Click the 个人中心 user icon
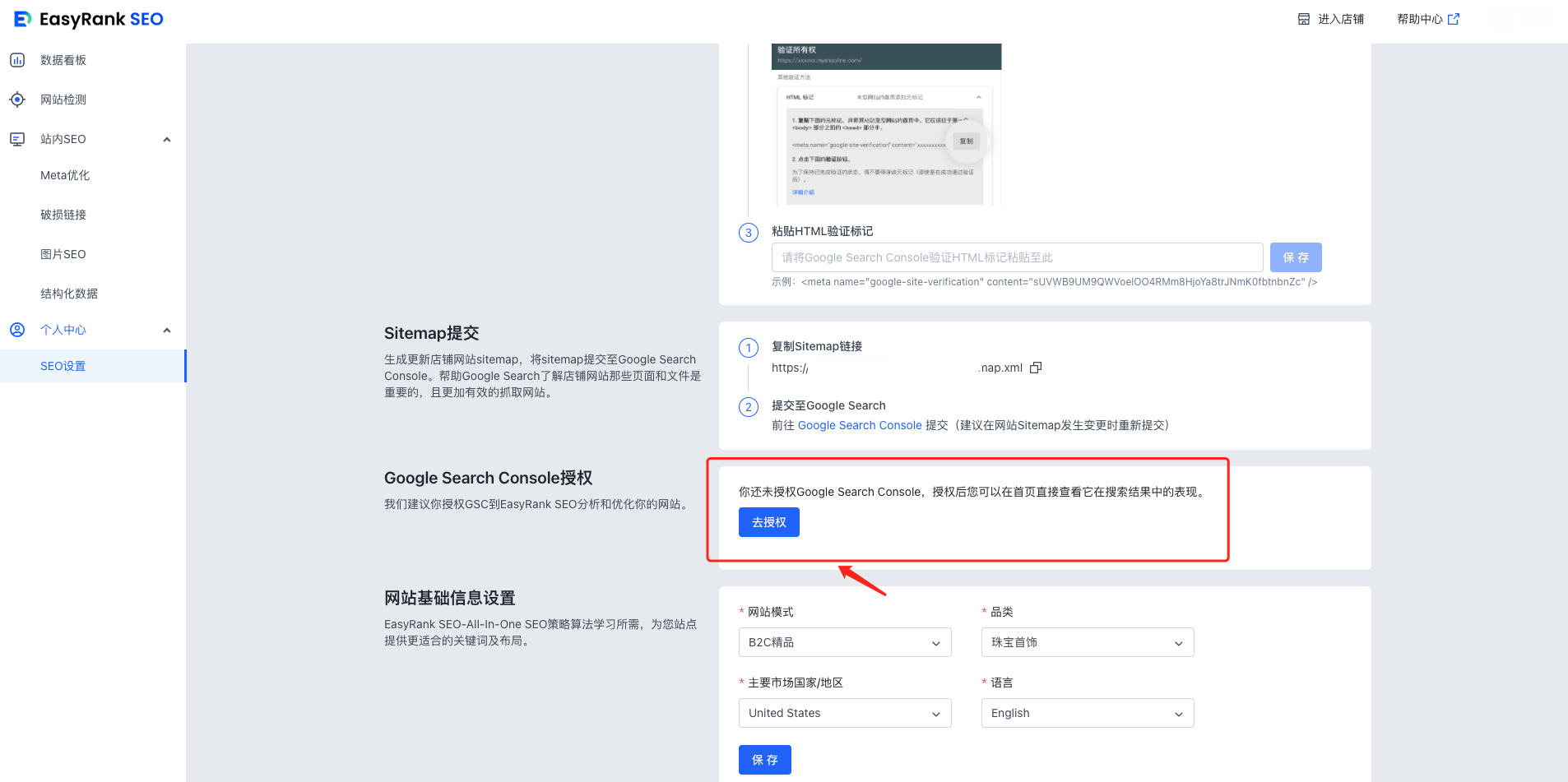The image size is (1568, 782). tap(17, 330)
